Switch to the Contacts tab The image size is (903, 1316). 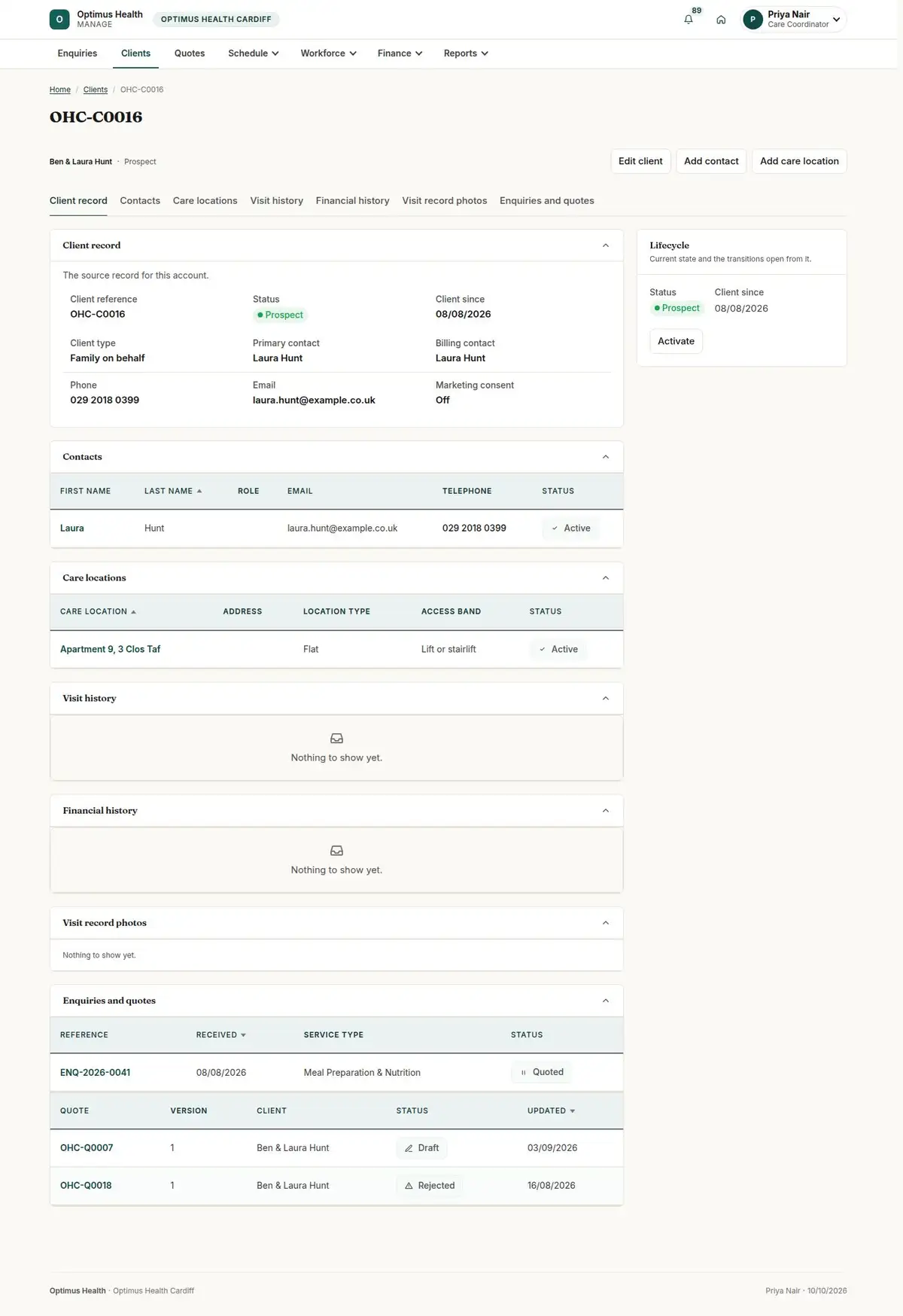[140, 201]
